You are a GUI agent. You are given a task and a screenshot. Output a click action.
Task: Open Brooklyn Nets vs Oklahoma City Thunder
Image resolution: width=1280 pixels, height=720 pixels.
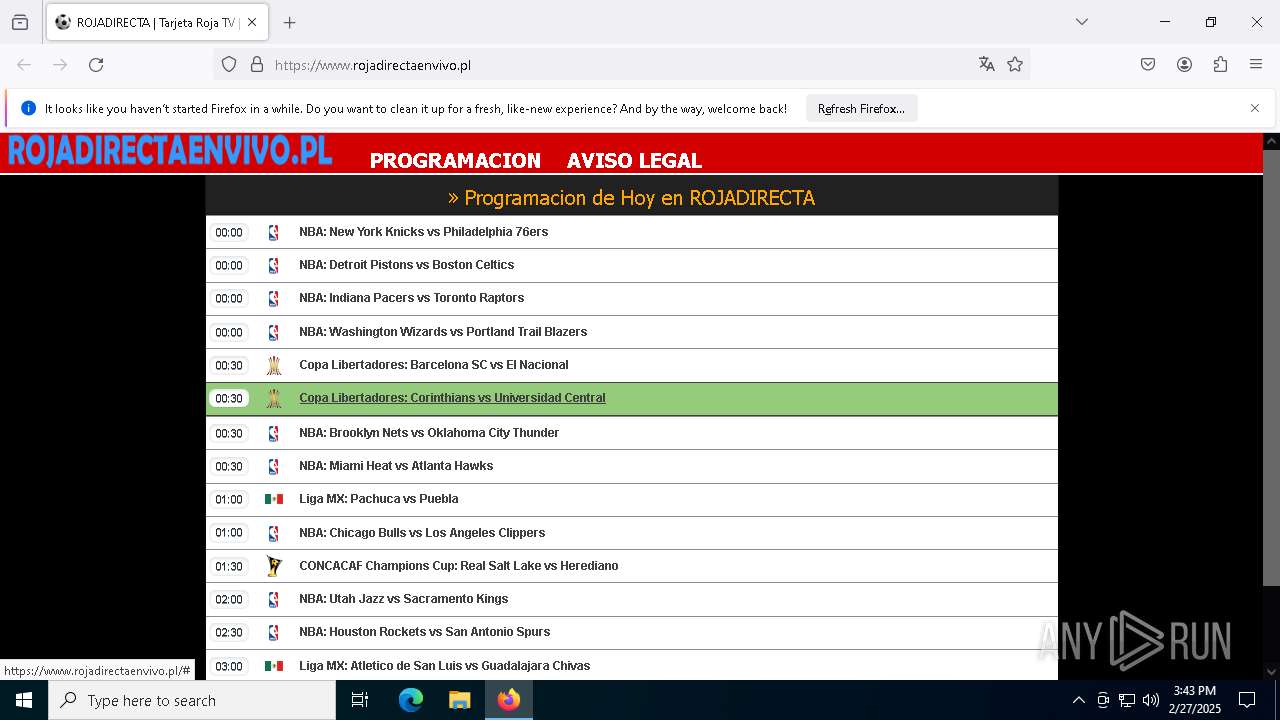[x=429, y=433]
